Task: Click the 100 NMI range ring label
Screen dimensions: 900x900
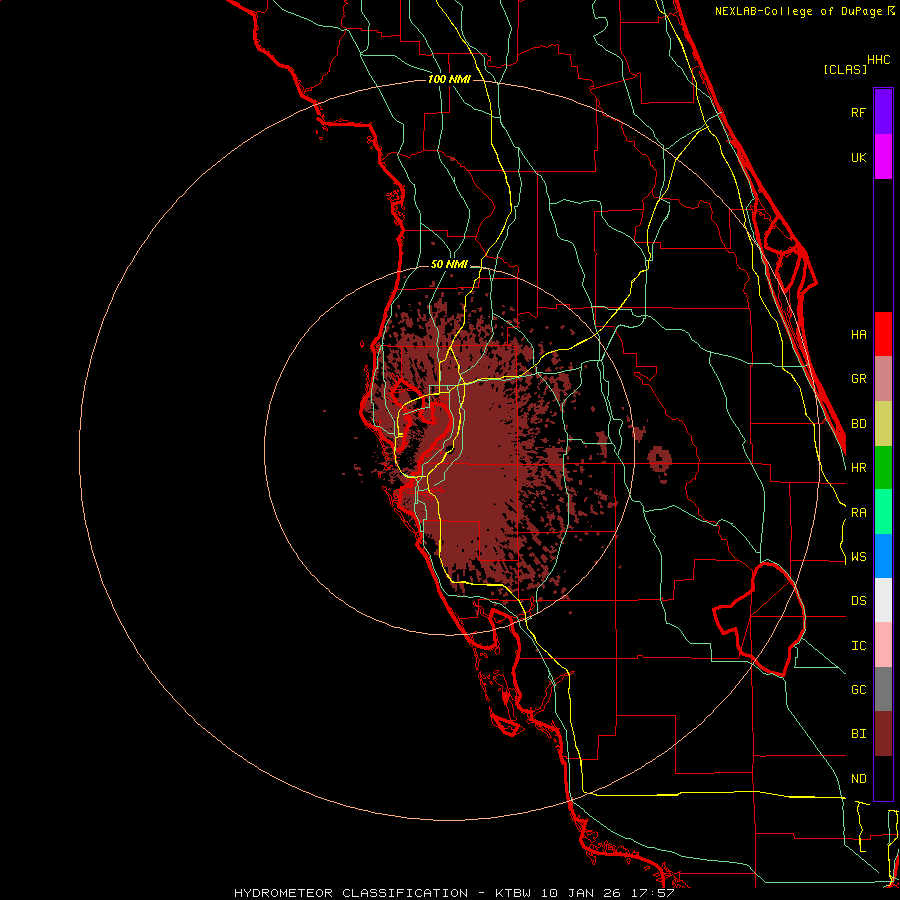Action: pyautogui.click(x=449, y=79)
